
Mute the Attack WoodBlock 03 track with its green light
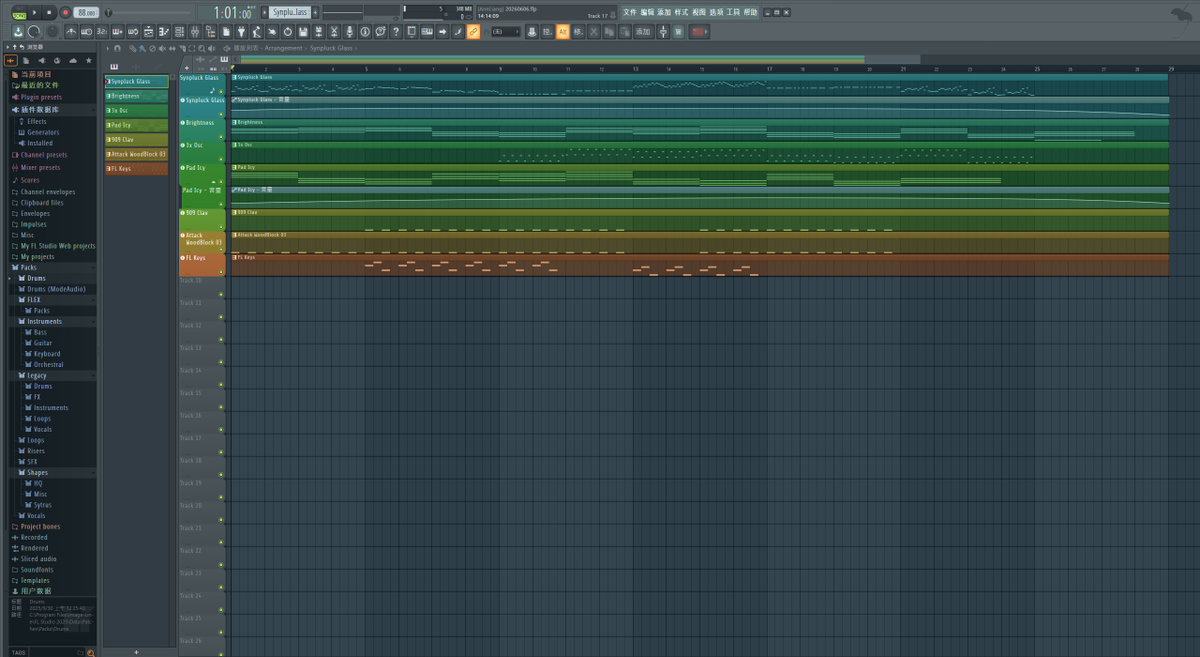pyautogui.click(x=221, y=249)
